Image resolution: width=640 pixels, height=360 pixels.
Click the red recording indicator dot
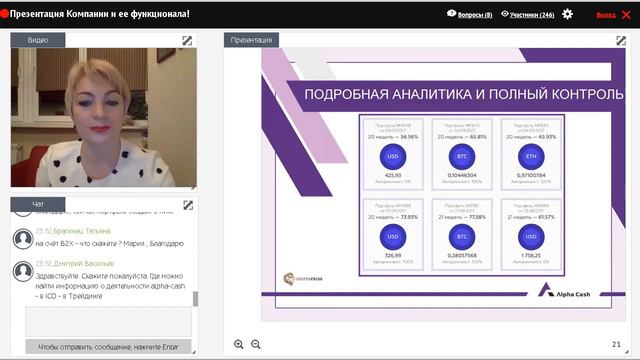pos(4,13)
